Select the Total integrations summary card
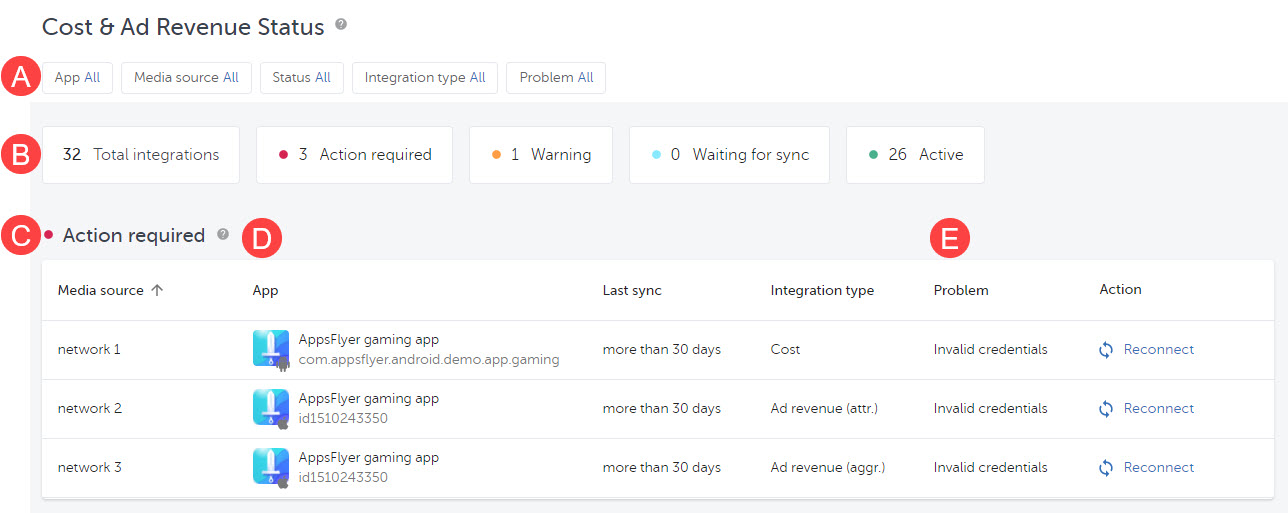1288x513 pixels. click(141, 155)
